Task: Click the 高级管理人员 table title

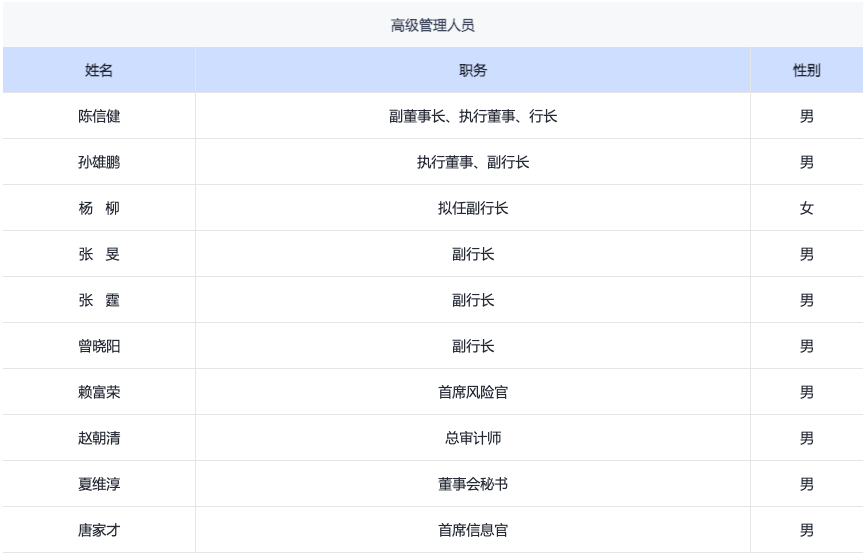Action: point(432,25)
